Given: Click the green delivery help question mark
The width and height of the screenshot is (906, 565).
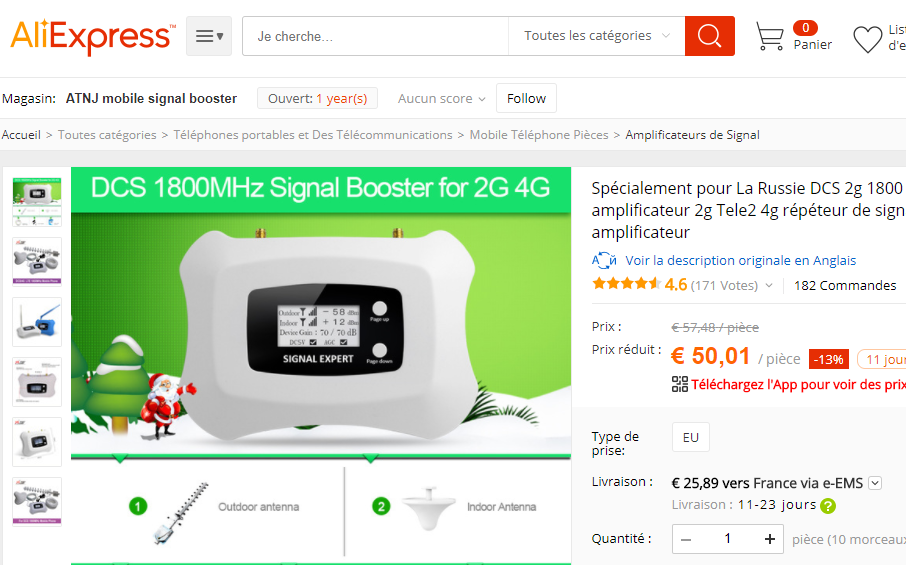Looking at the screenshot, I should 828,506.
